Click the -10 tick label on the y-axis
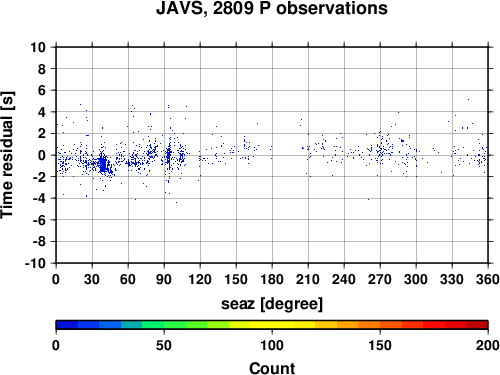This screenshot has height=375, width=500. [35, 263]
